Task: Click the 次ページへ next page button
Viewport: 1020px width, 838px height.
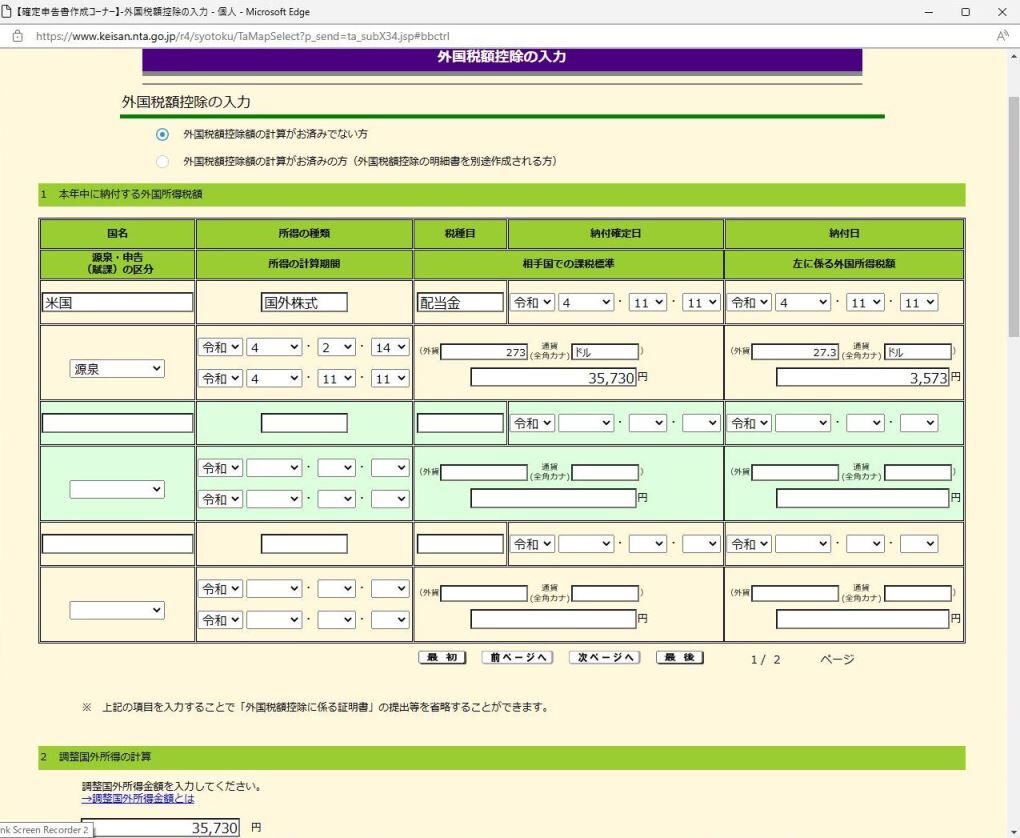Action: point(605,658)
